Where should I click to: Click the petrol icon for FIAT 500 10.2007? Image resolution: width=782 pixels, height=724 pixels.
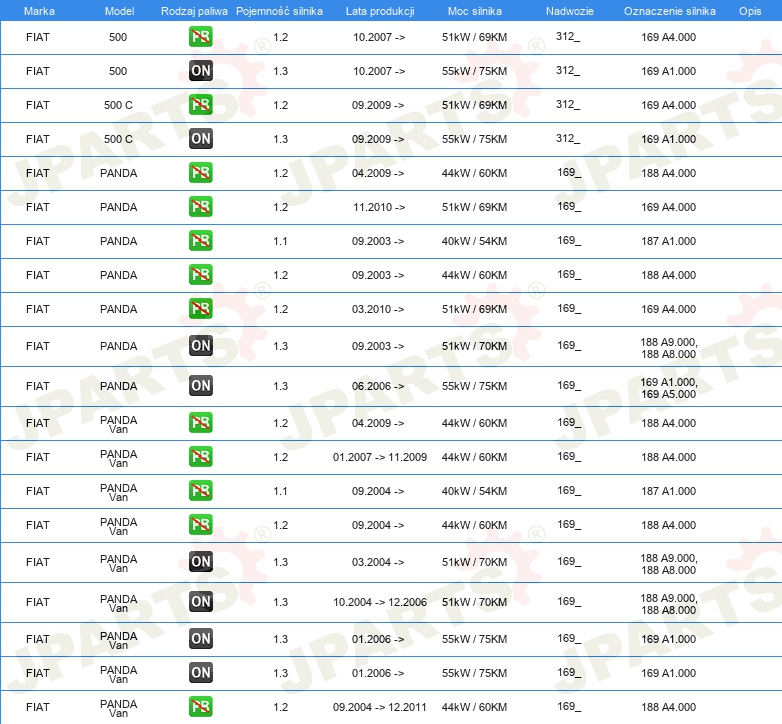click(x=200, y=36)
